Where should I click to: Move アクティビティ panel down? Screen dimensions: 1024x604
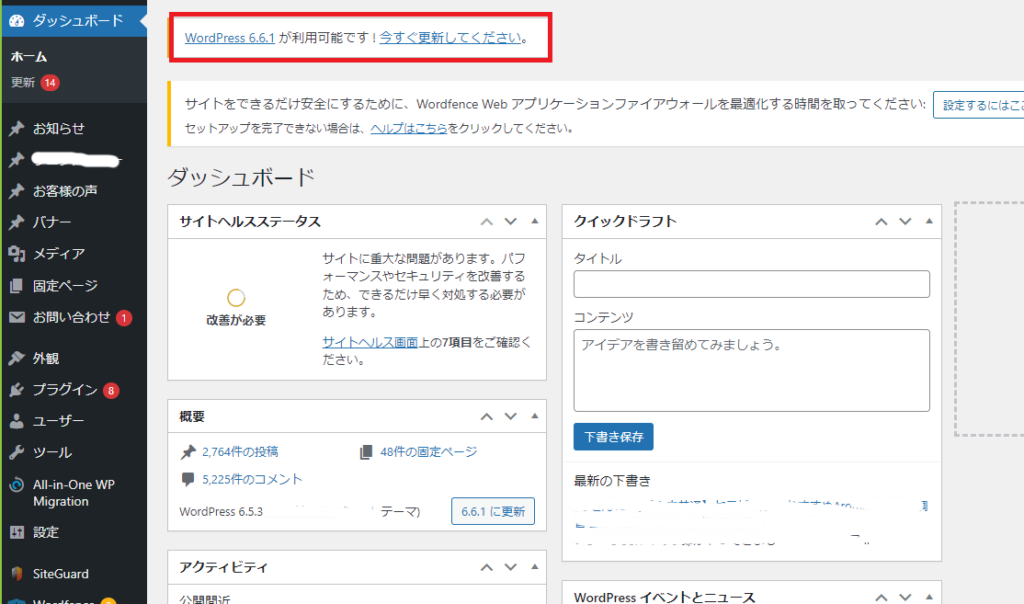click(x=511, y=567)
